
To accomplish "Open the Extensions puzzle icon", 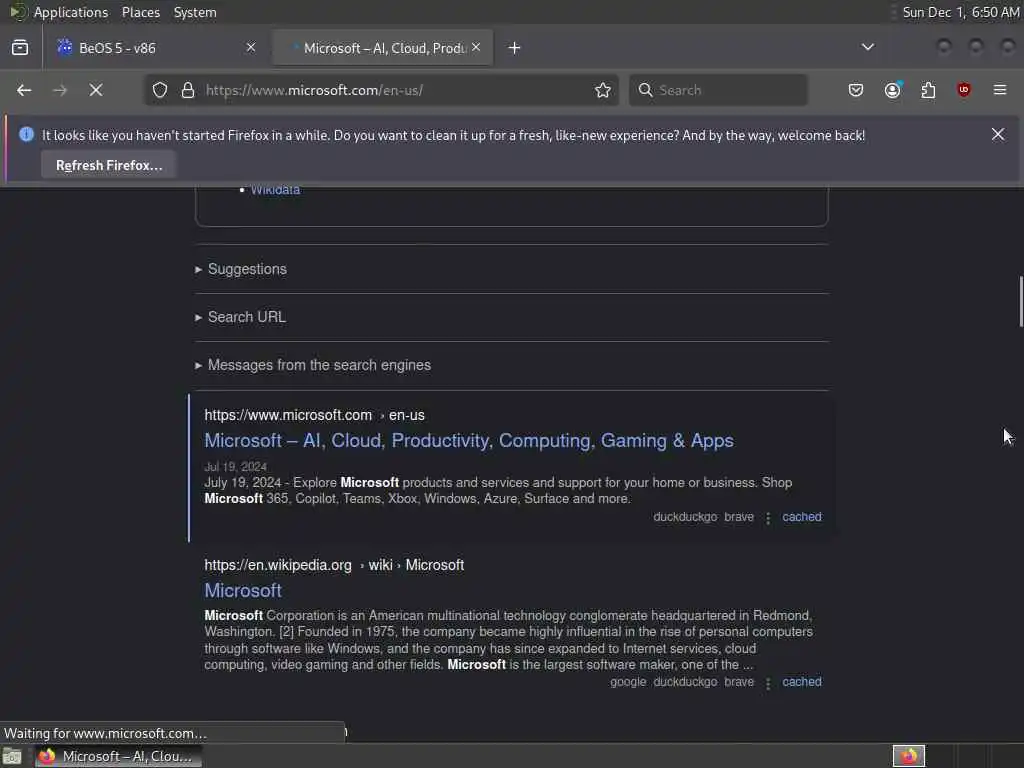I will [928, 90].
